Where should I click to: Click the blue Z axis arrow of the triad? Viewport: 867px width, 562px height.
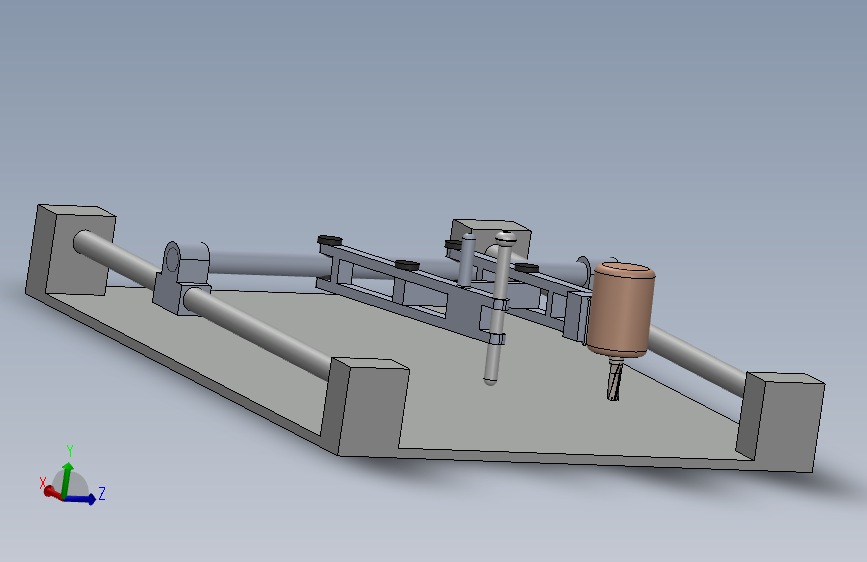pyautogui.click(x=82, y=499)
